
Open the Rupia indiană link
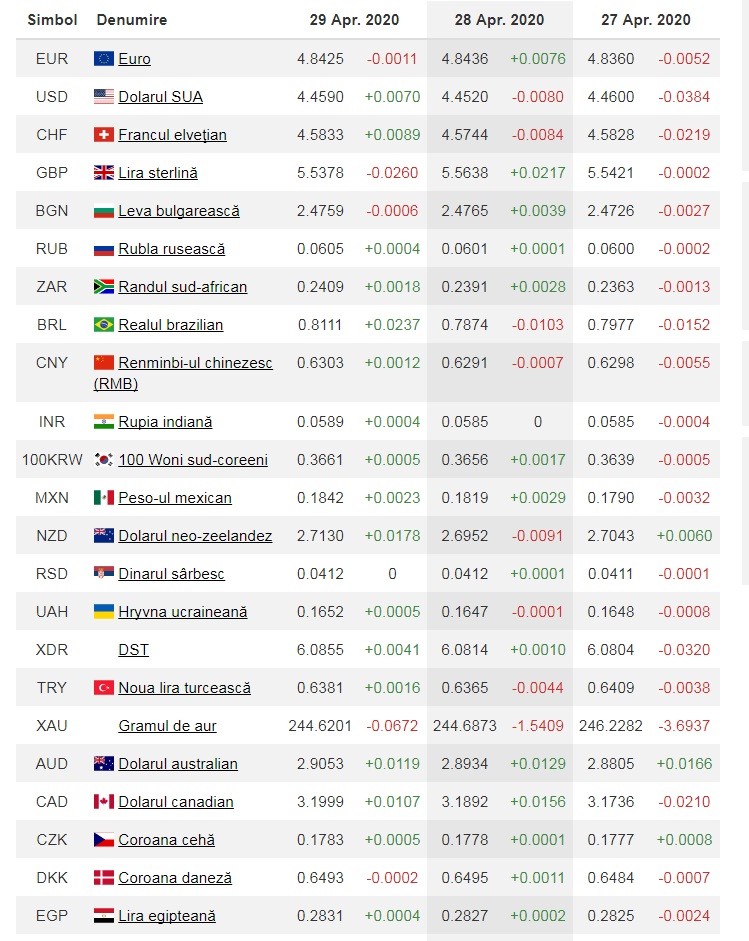(165, 422)
